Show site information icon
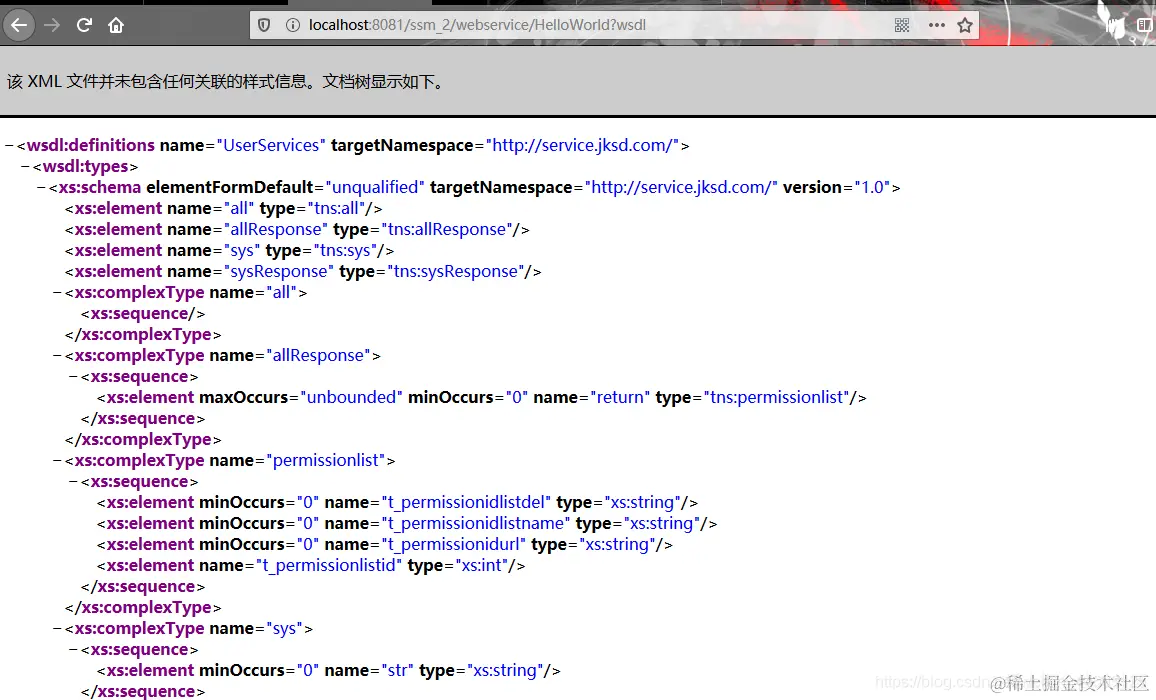Screen dimensions: 1156x700 coord(293,25)
